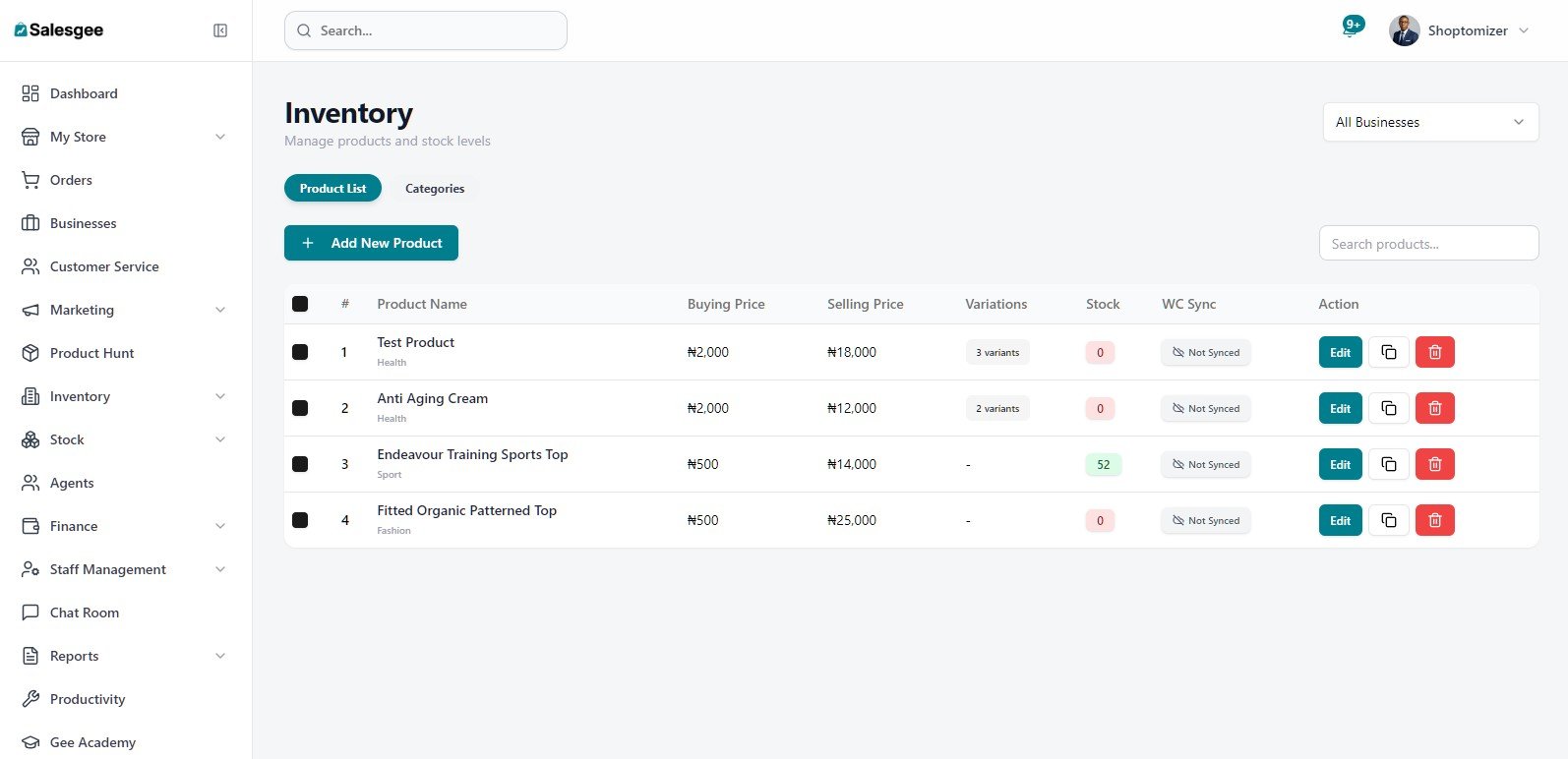Check the Anti Aging Cream checkbox

click(300, 408)
